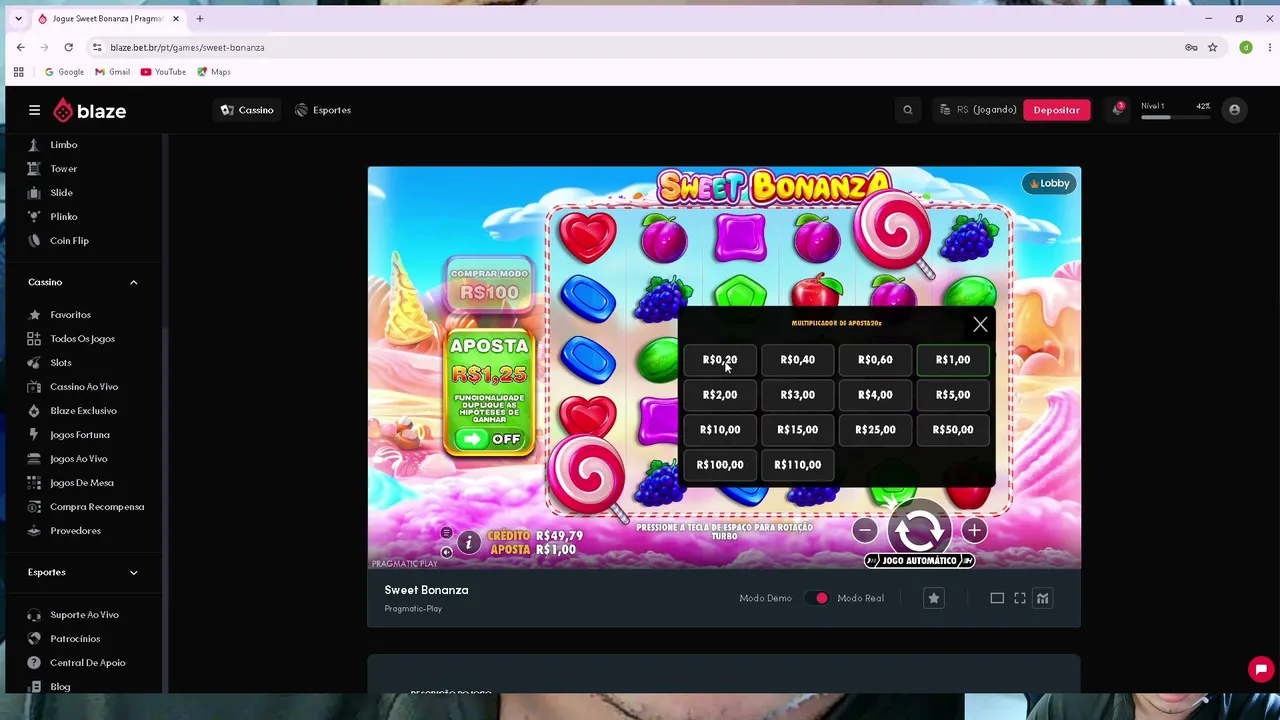Open the game info (i) button
Screen dimensions: 1280x720
click(468, 543)
